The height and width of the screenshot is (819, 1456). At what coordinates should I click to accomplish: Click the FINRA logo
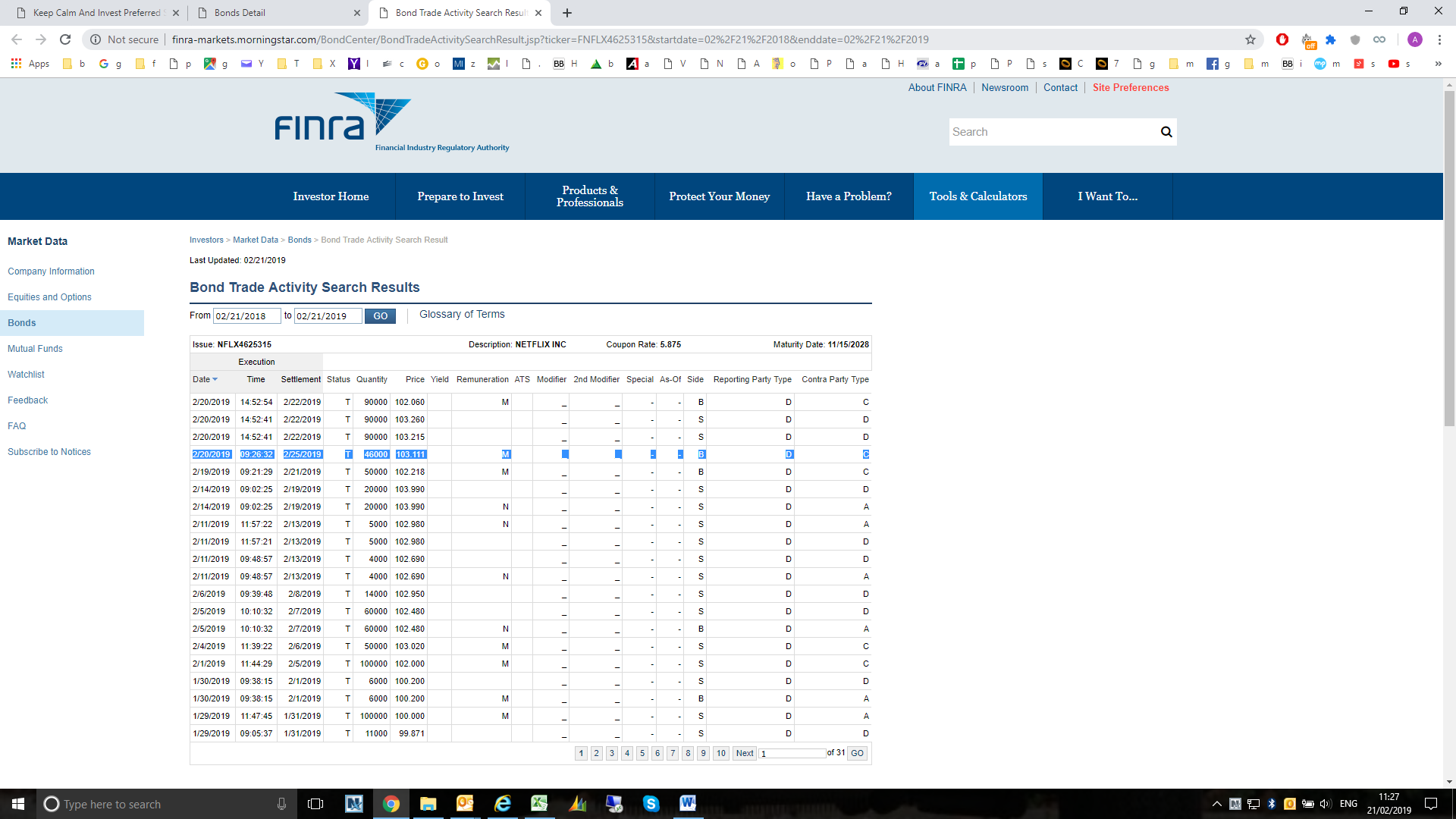pyautogui.click(x=391, y=121)
